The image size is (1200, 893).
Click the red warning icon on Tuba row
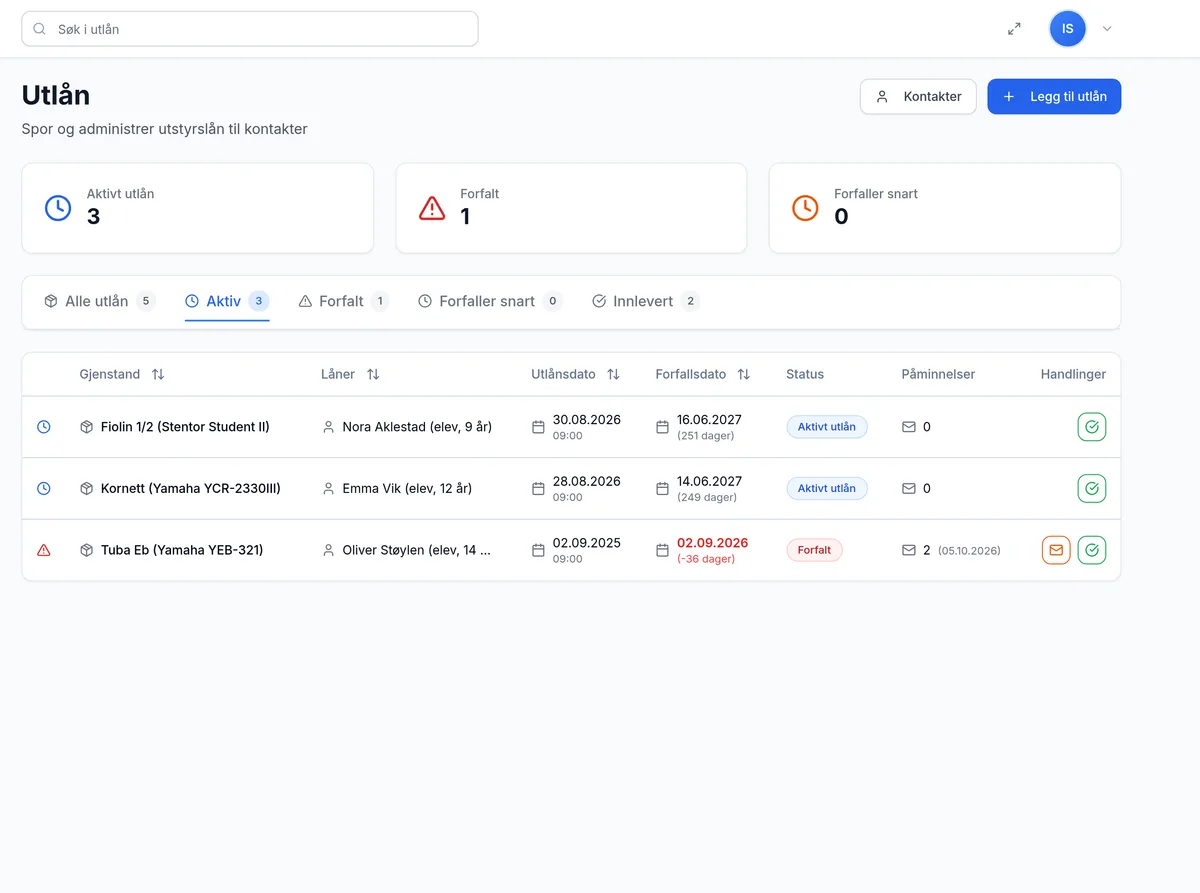44,550
